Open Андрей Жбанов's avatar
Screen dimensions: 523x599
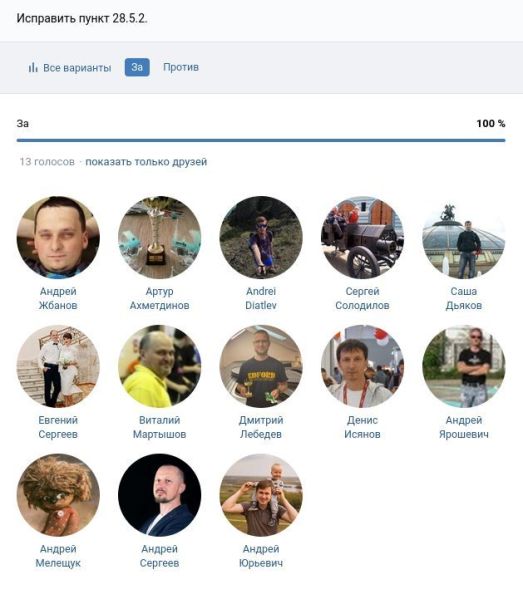point(58,237)
